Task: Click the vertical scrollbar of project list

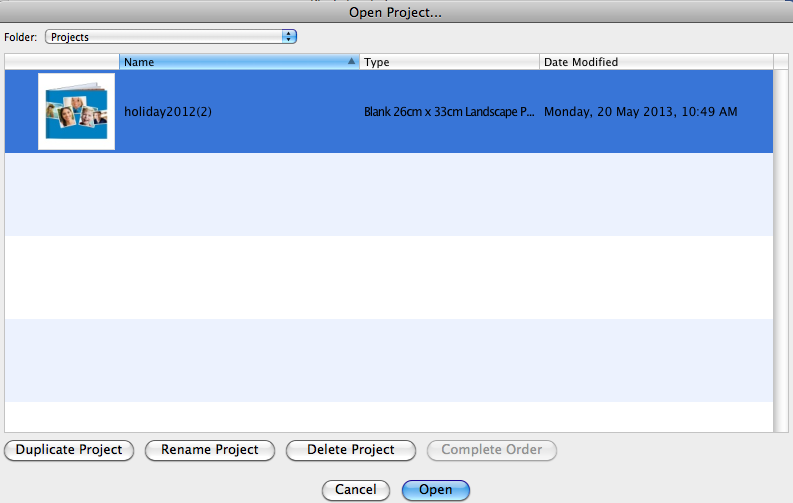Action: click(781, 251)
